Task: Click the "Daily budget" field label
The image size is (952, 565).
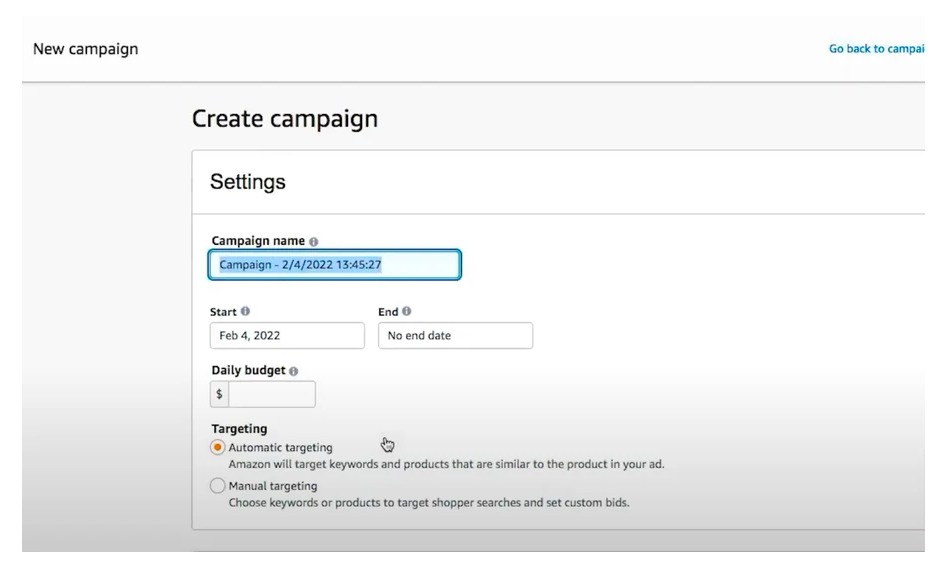Action: coord(248,371)
